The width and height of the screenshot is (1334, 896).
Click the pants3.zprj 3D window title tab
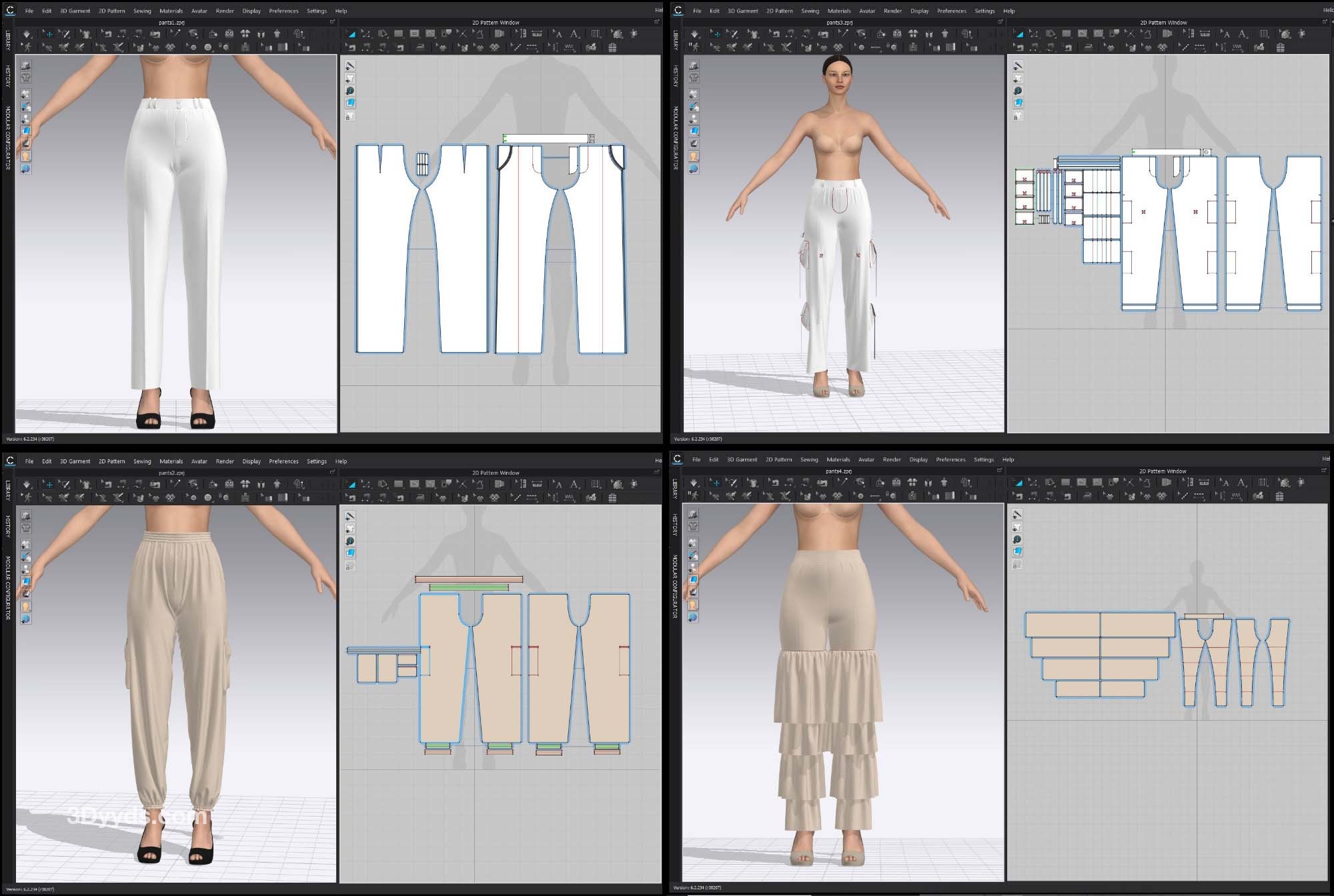839,23
